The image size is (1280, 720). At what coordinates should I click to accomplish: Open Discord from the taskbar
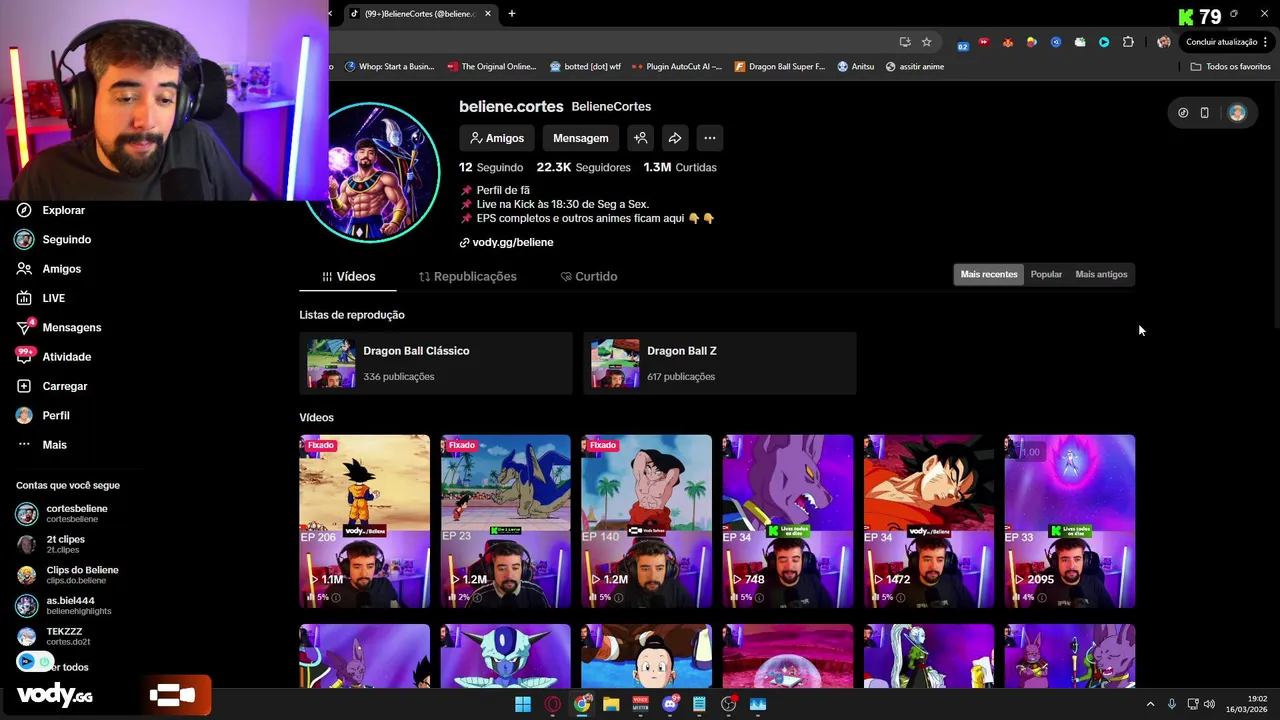pos(670,704)
